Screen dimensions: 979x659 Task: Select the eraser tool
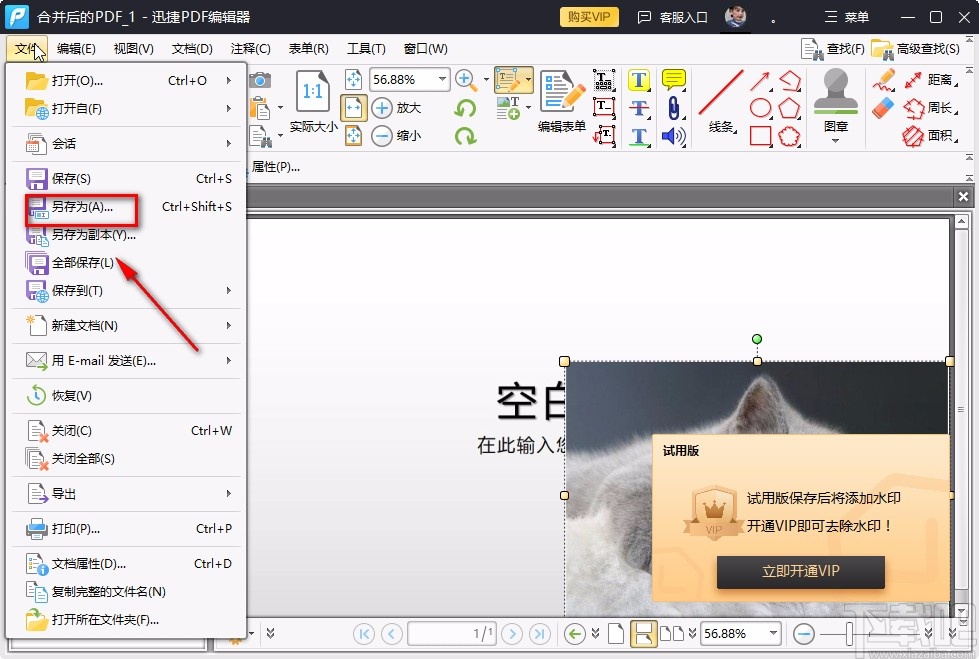(883, 108)
